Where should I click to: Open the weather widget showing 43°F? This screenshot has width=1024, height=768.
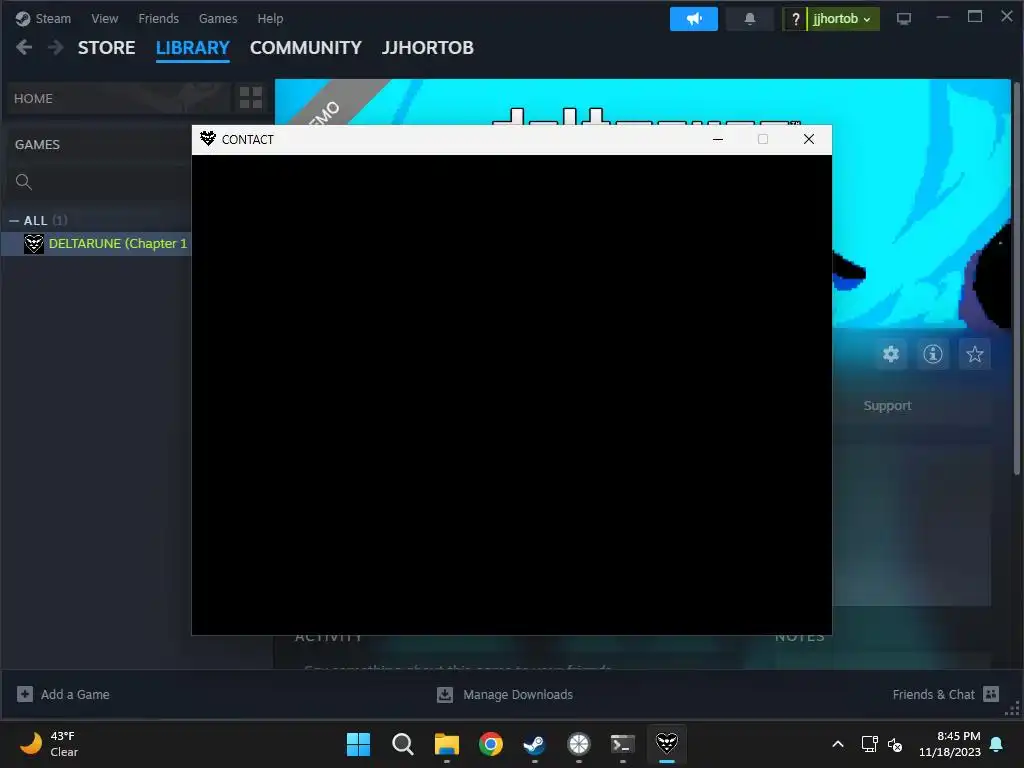click(x=49, y=743)
